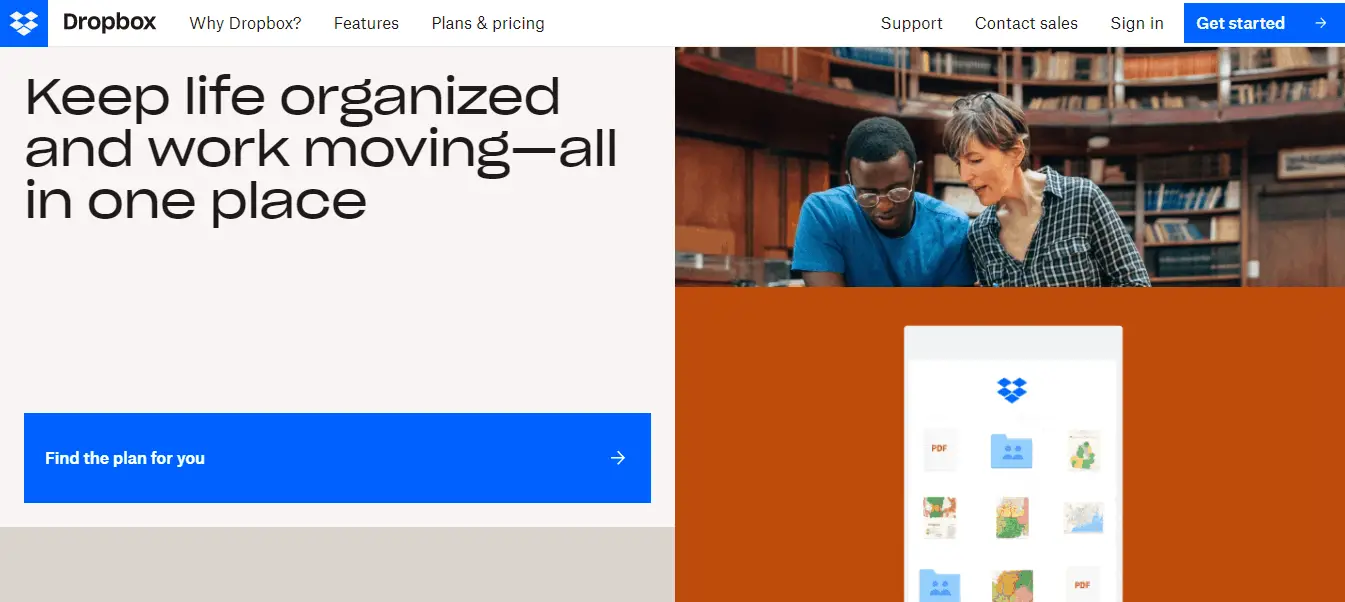Click Sign in in the header
1345x602 pixels.
coord(1137,23)
